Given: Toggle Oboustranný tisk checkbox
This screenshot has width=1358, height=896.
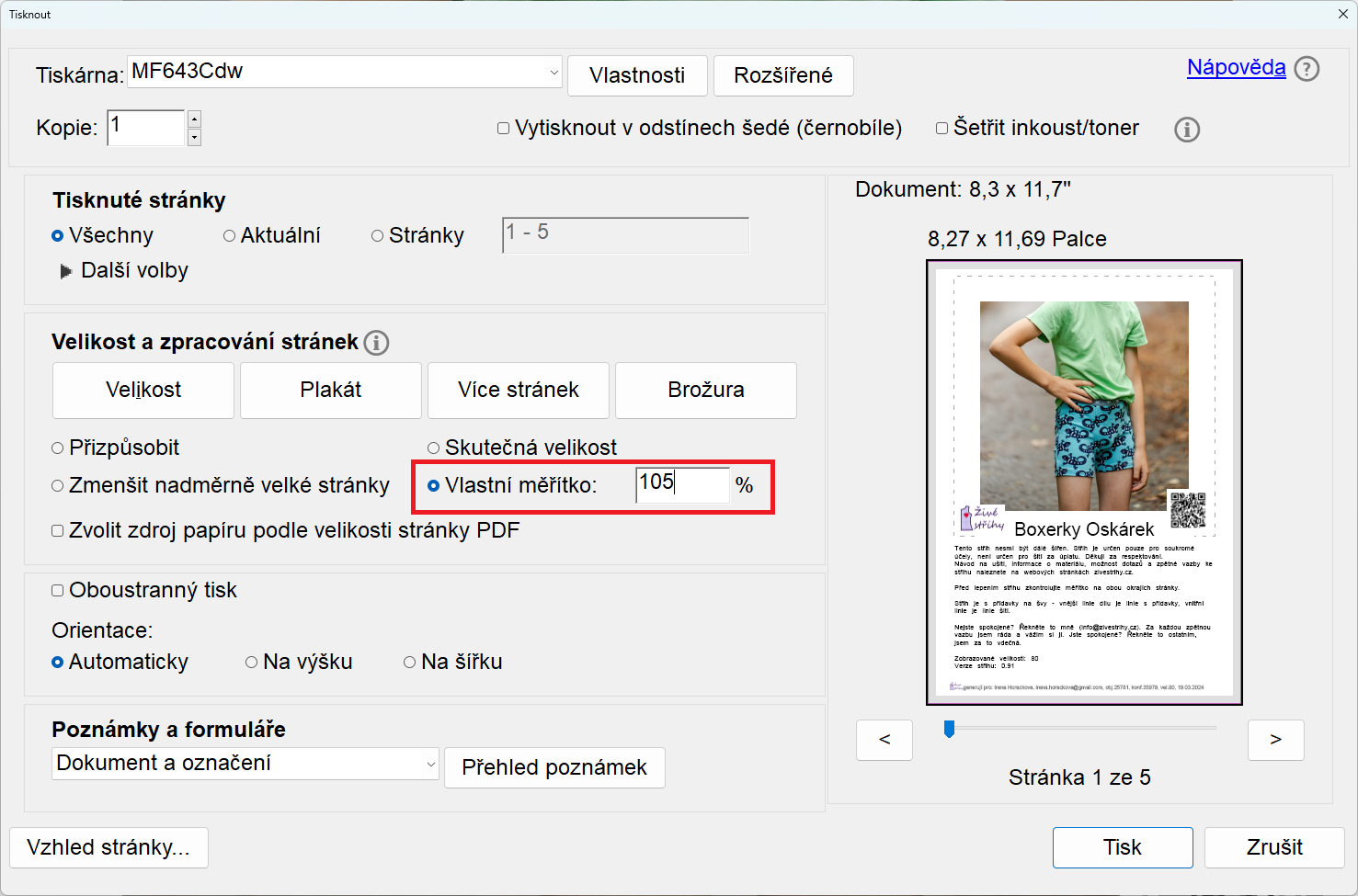Looking at the screenshot, I should click(x=58, y=591).
